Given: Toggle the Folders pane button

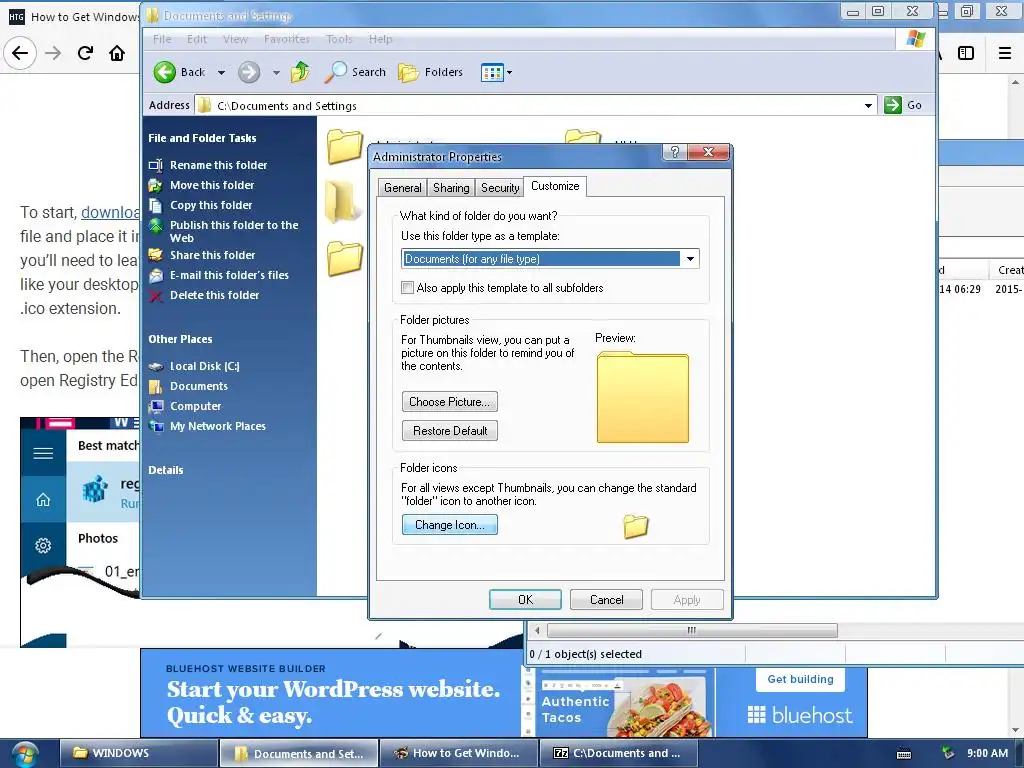Looking at the screenshot, I should point(431,72).
